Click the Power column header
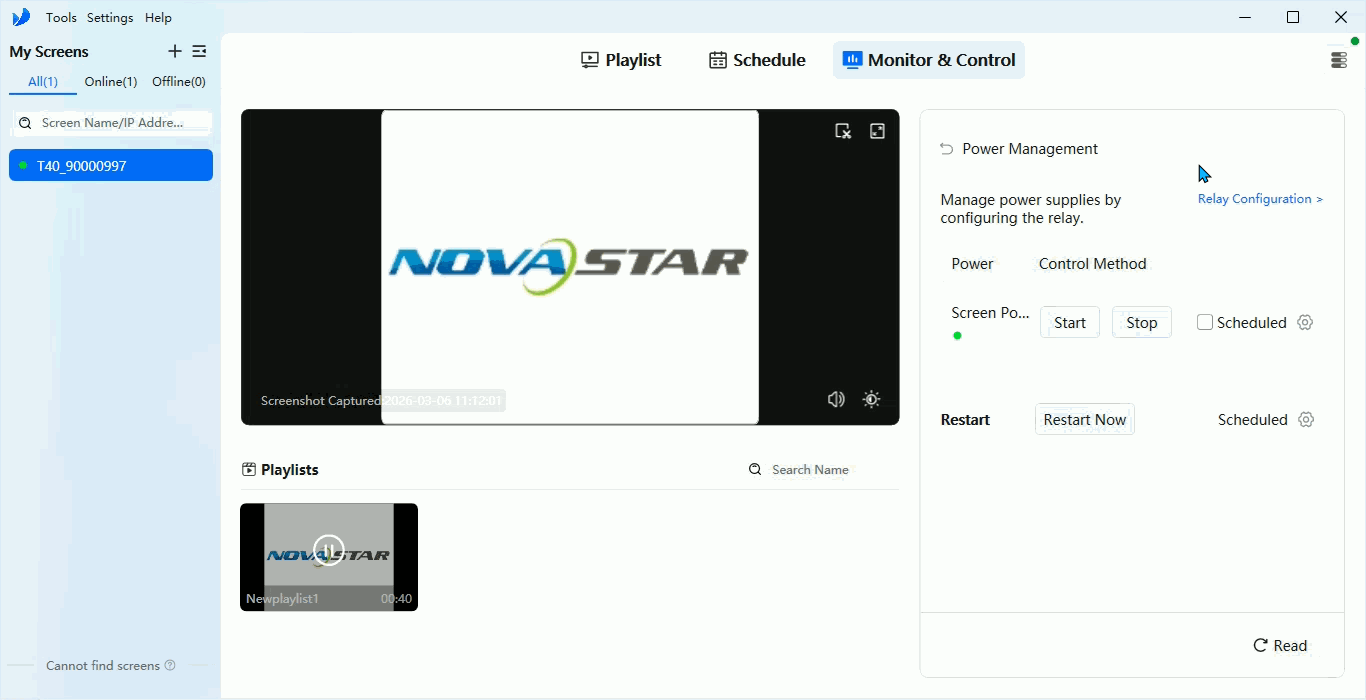1366x700 pixels. click(972, 264)
